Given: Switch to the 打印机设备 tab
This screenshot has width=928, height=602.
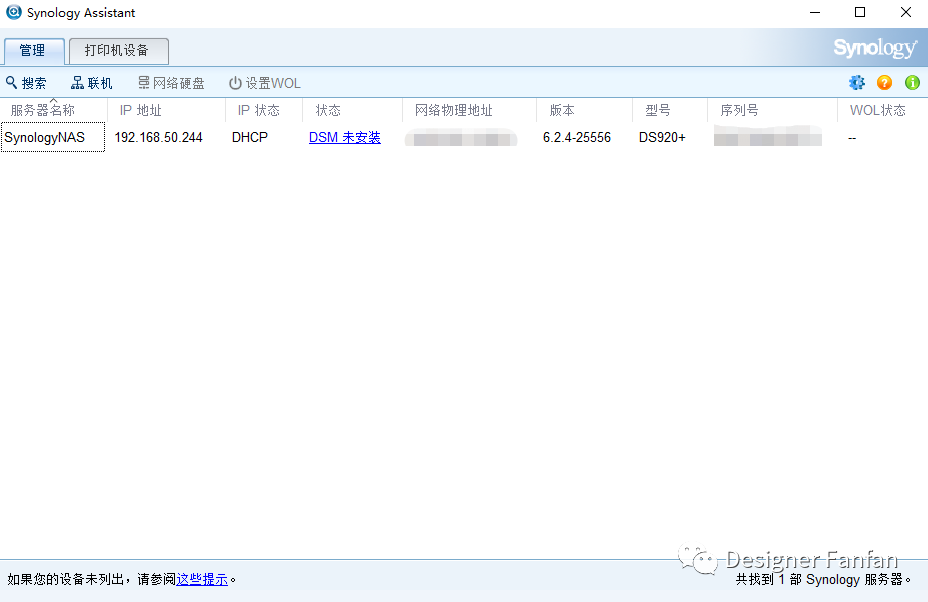Looking at the screenshot, I should pos(118,51).
